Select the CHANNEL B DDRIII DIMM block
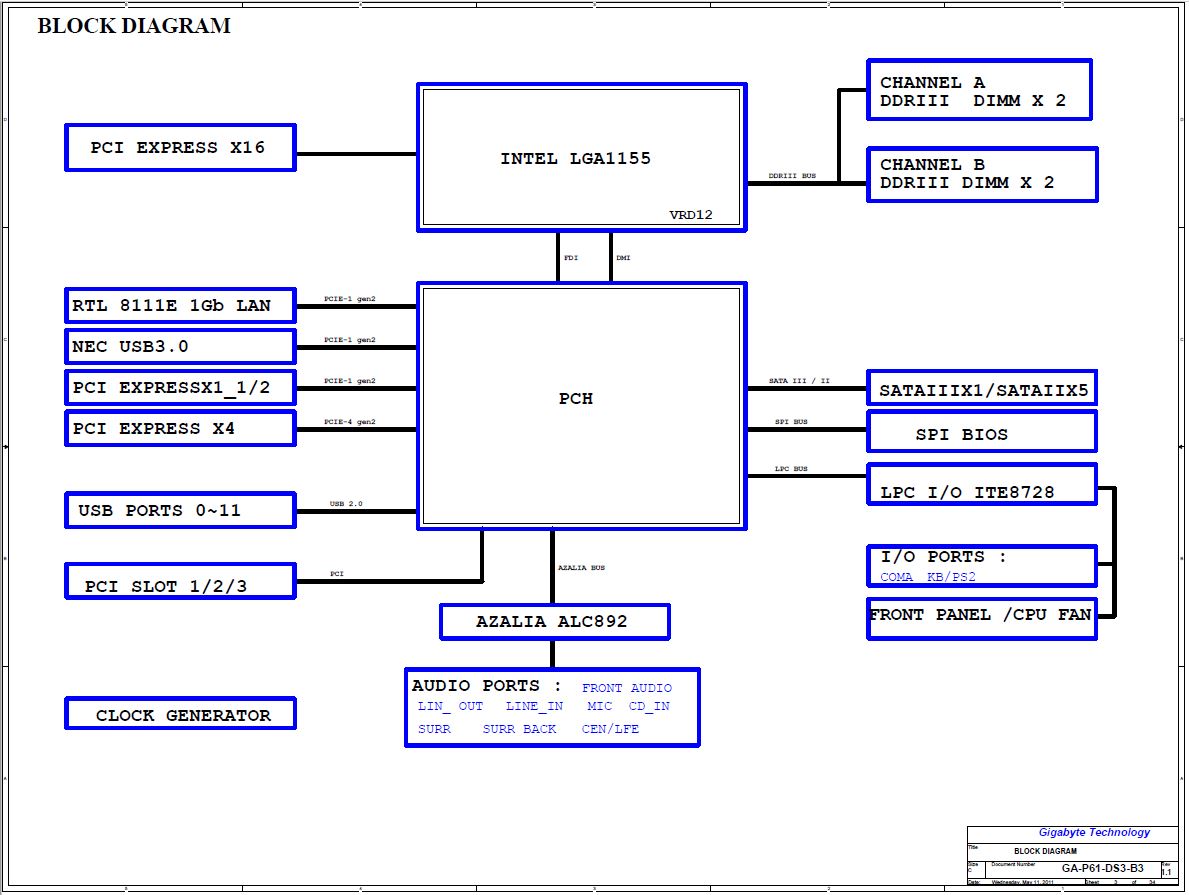1189x895 pixels. point(981,174)
